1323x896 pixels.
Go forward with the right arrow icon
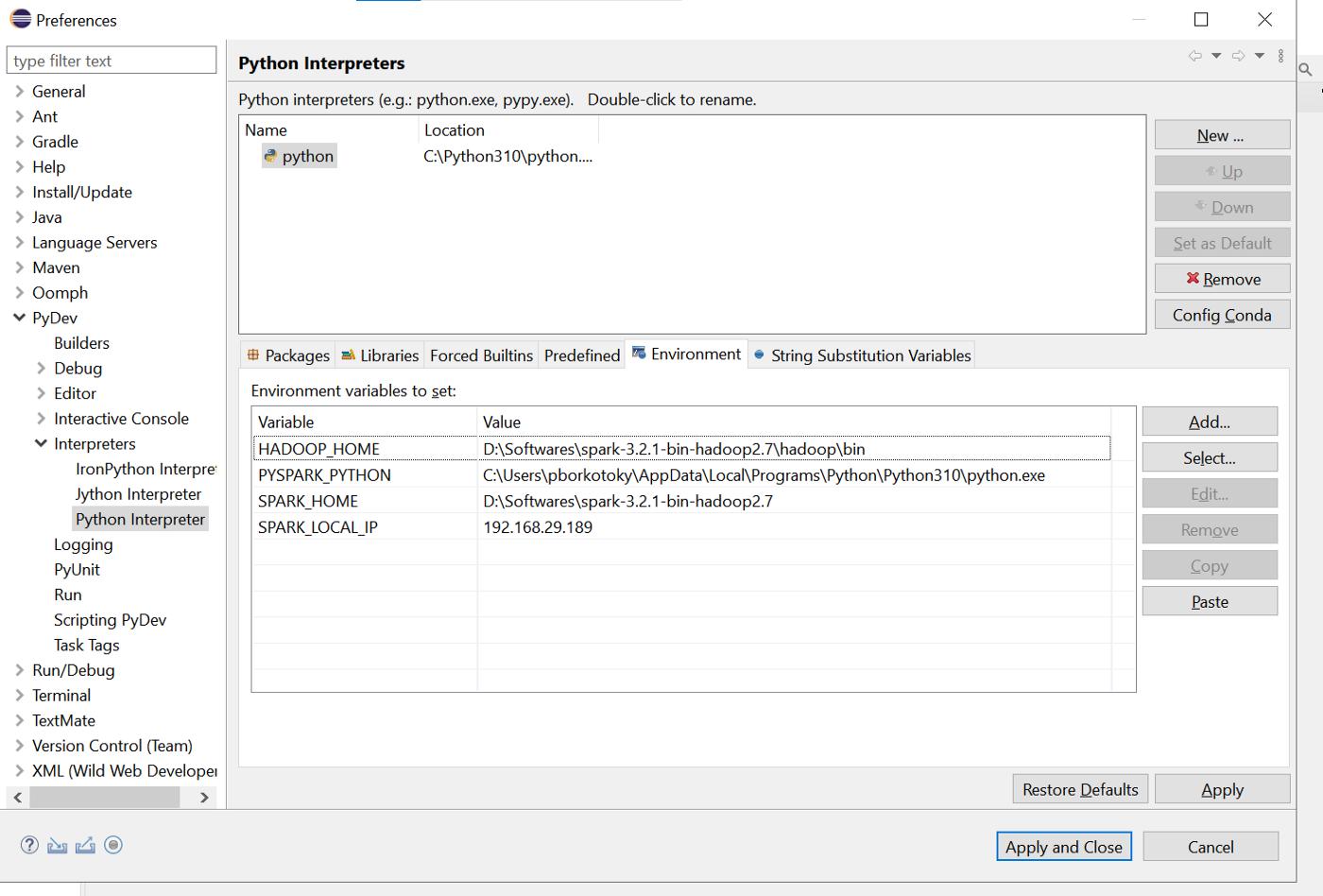pyautogui.click(x=1238, y=56)
